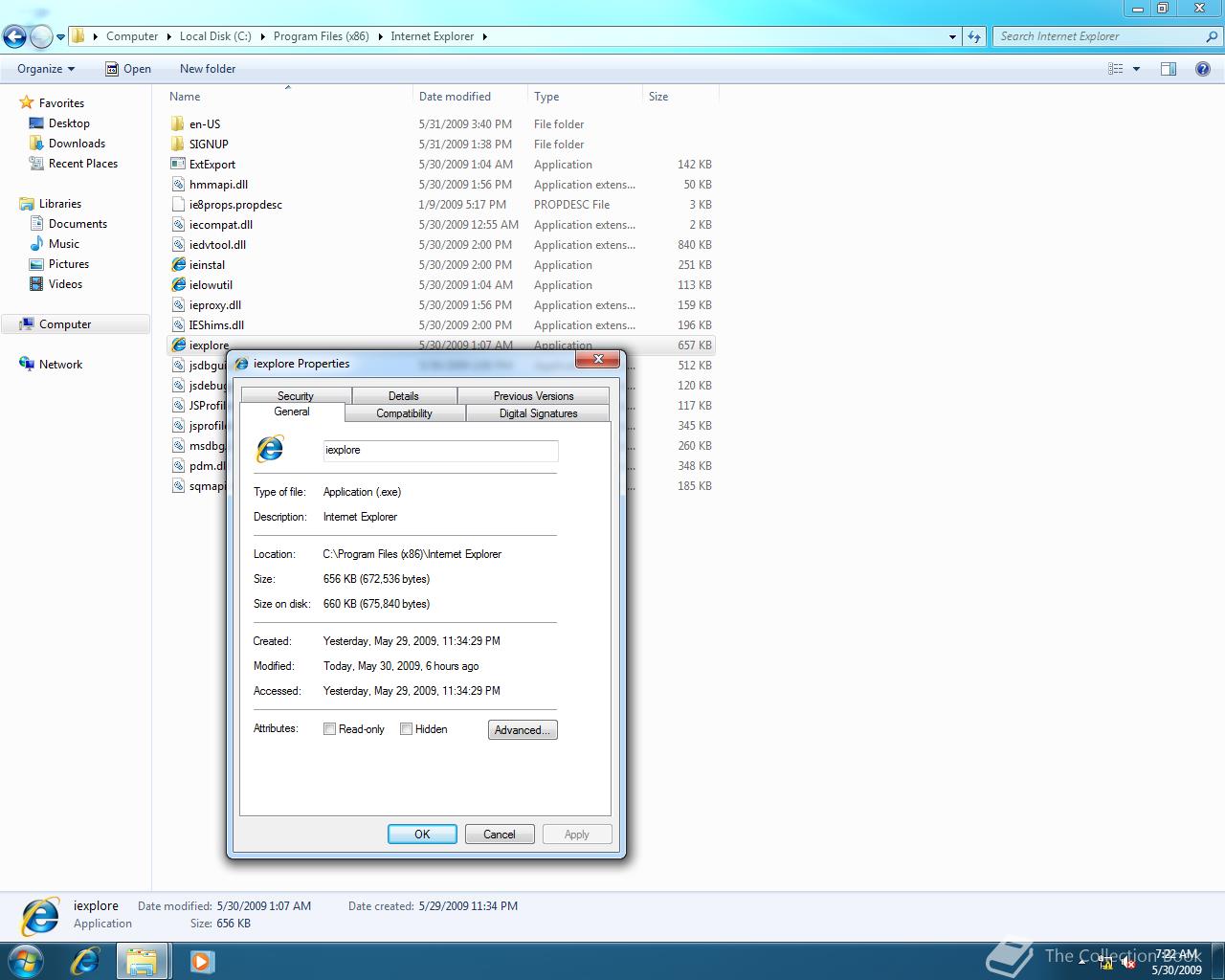Switch to the Previous Versions tab
This screenshot has width=1225, height=980.
(533, 395)
